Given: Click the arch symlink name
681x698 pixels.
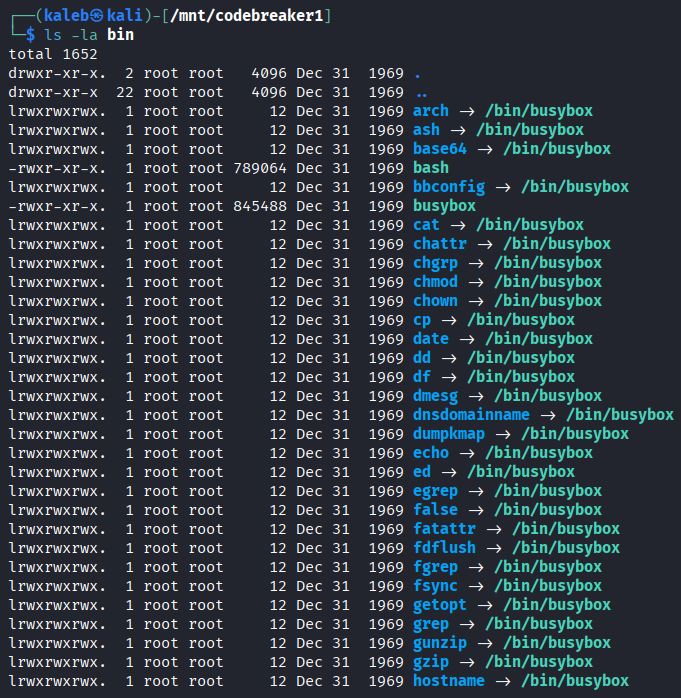Looking at the screenshot, I should point(431,111).
